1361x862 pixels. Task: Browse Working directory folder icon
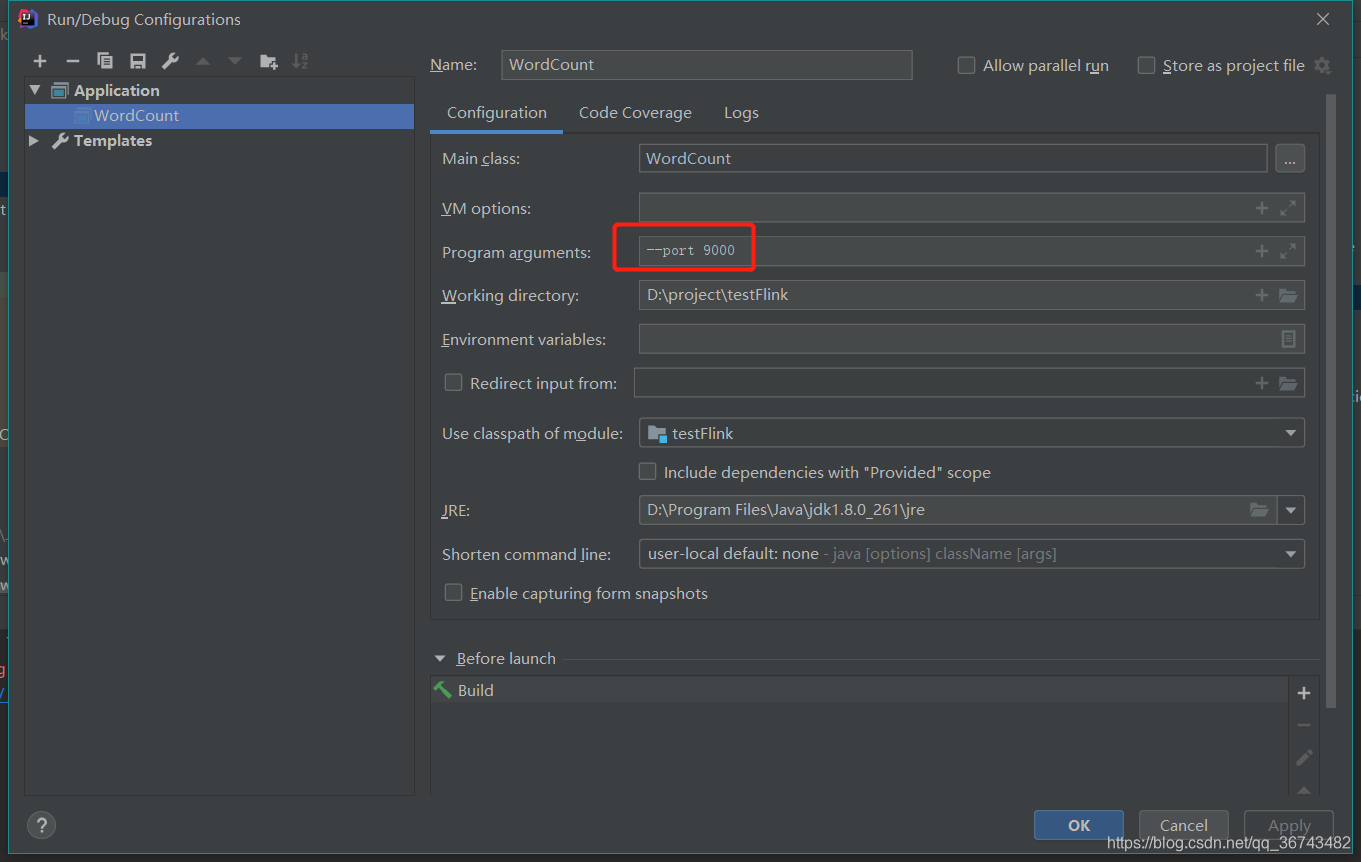coord(1288,295)
